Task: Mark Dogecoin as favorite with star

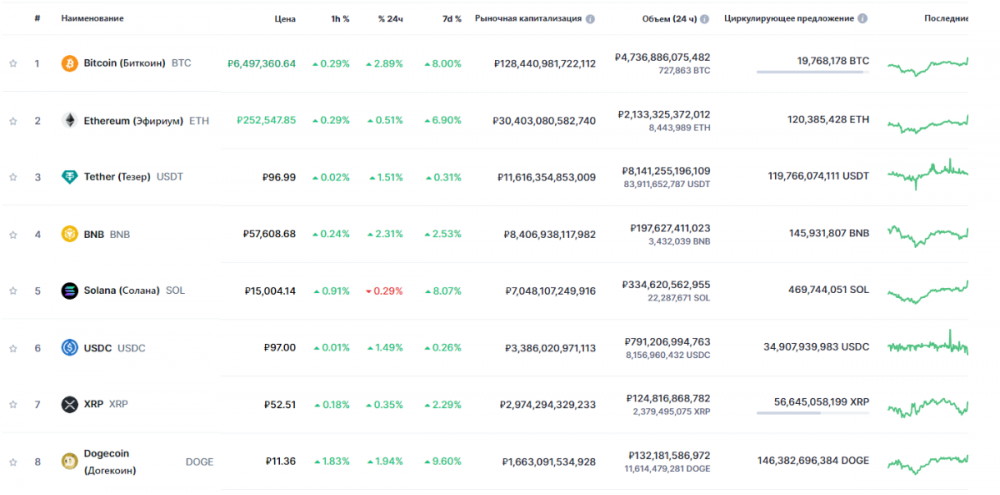Action: tap(13, 461)
